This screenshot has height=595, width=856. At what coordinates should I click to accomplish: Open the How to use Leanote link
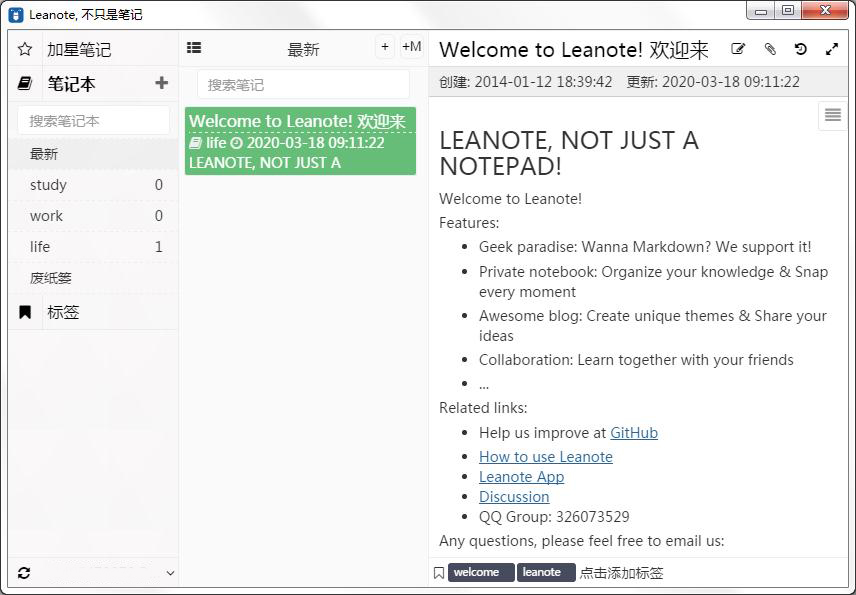coord(545,457)
